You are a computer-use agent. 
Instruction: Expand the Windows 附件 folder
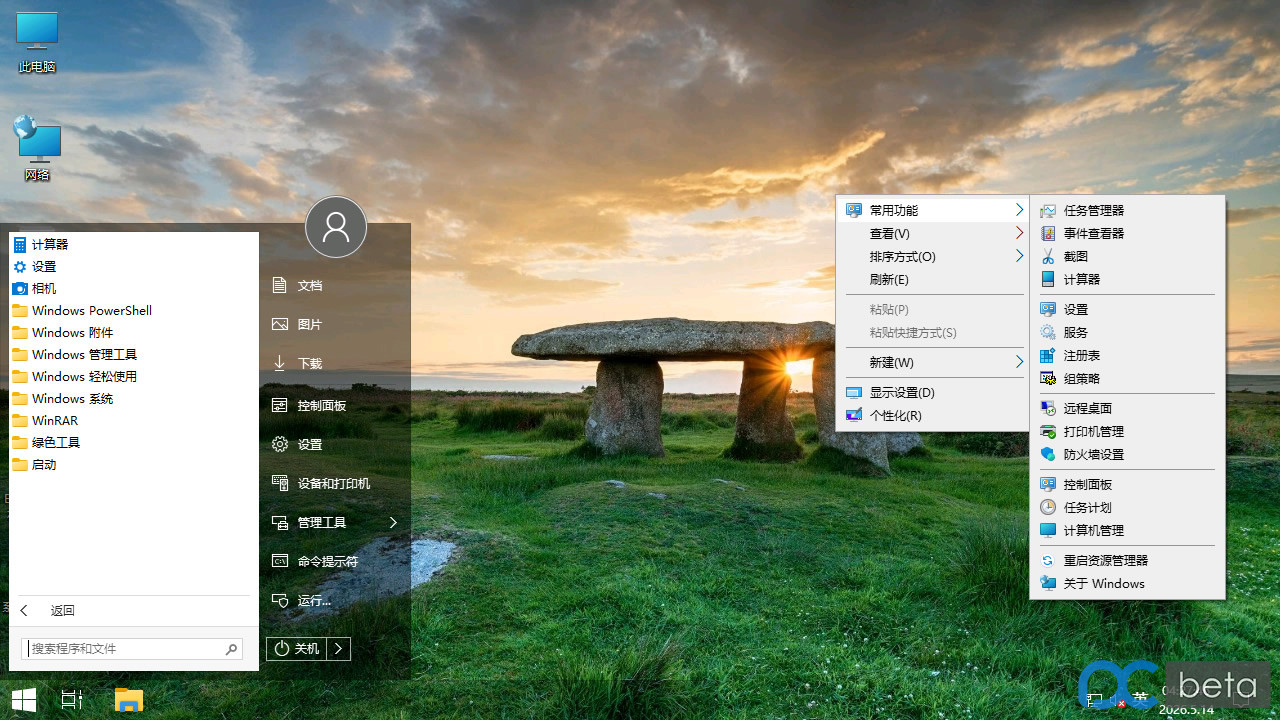(x=134, y=332)
